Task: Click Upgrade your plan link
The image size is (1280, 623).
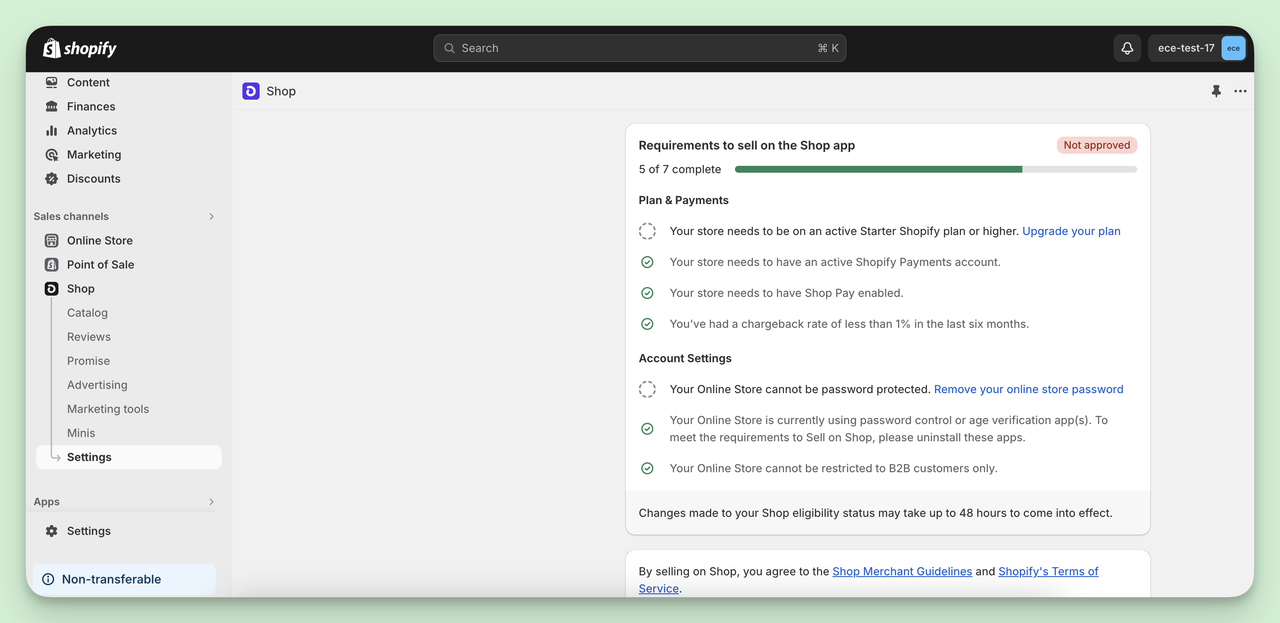Action: 1071,231
